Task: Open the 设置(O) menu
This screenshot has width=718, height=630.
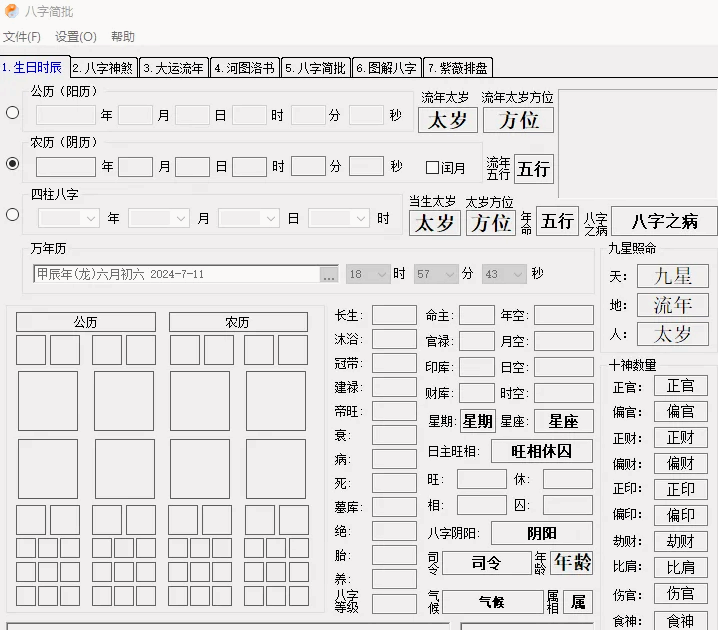Action: (x=76, y=37)
